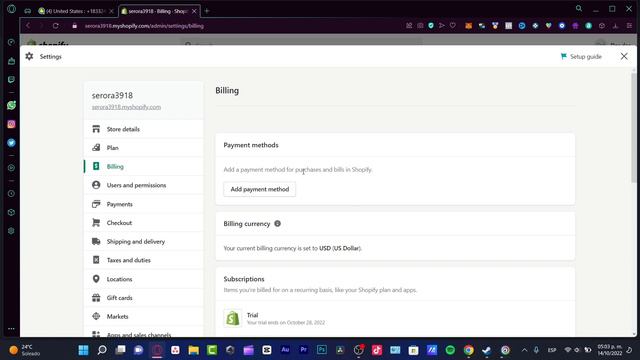Open Adobe Audition from the taskbar
The height and width of the screenshot is (360, 640).
pyautogui.click(x=285, y=350)
